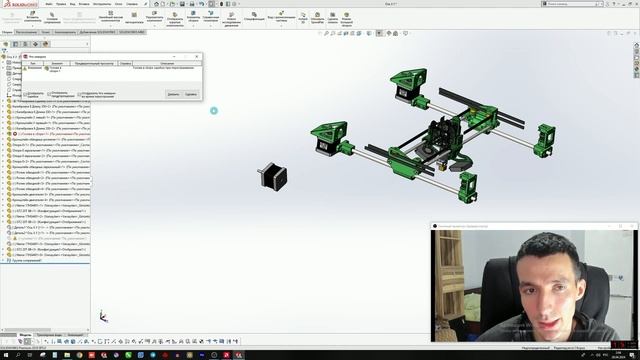Open the ConfigurationManager tab icon

[x=25, y=44]
